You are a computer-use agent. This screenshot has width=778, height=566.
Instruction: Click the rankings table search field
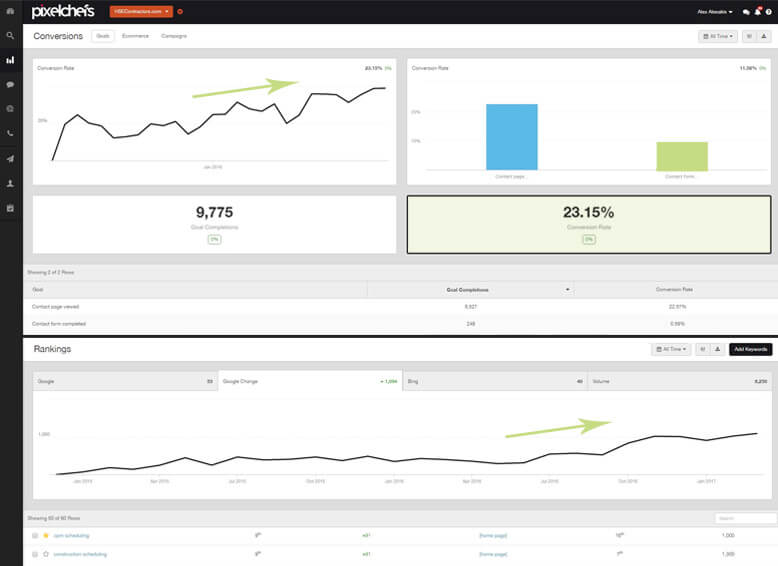tap(746, 518)
